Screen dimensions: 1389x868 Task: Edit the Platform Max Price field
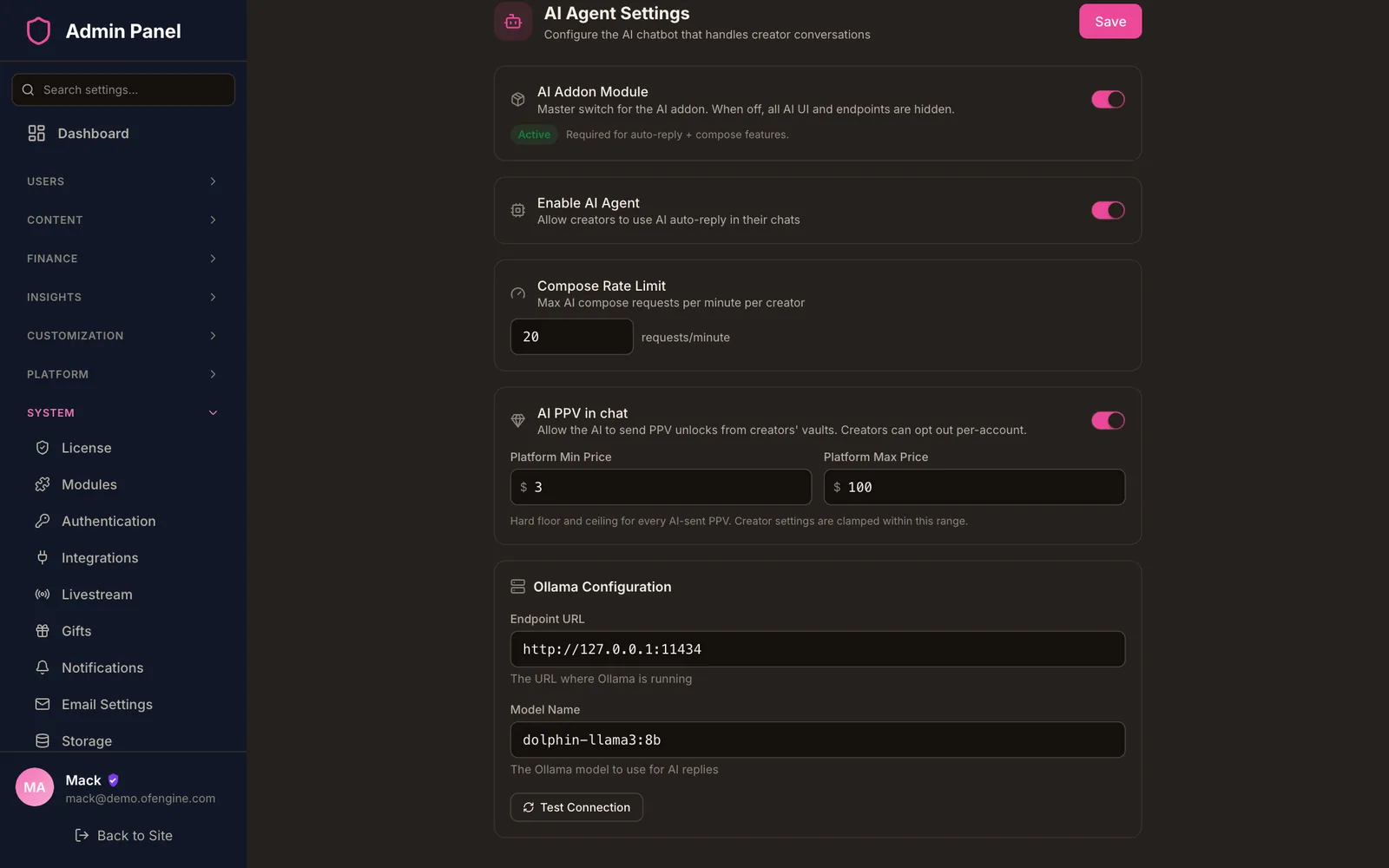tap(974, 487)
